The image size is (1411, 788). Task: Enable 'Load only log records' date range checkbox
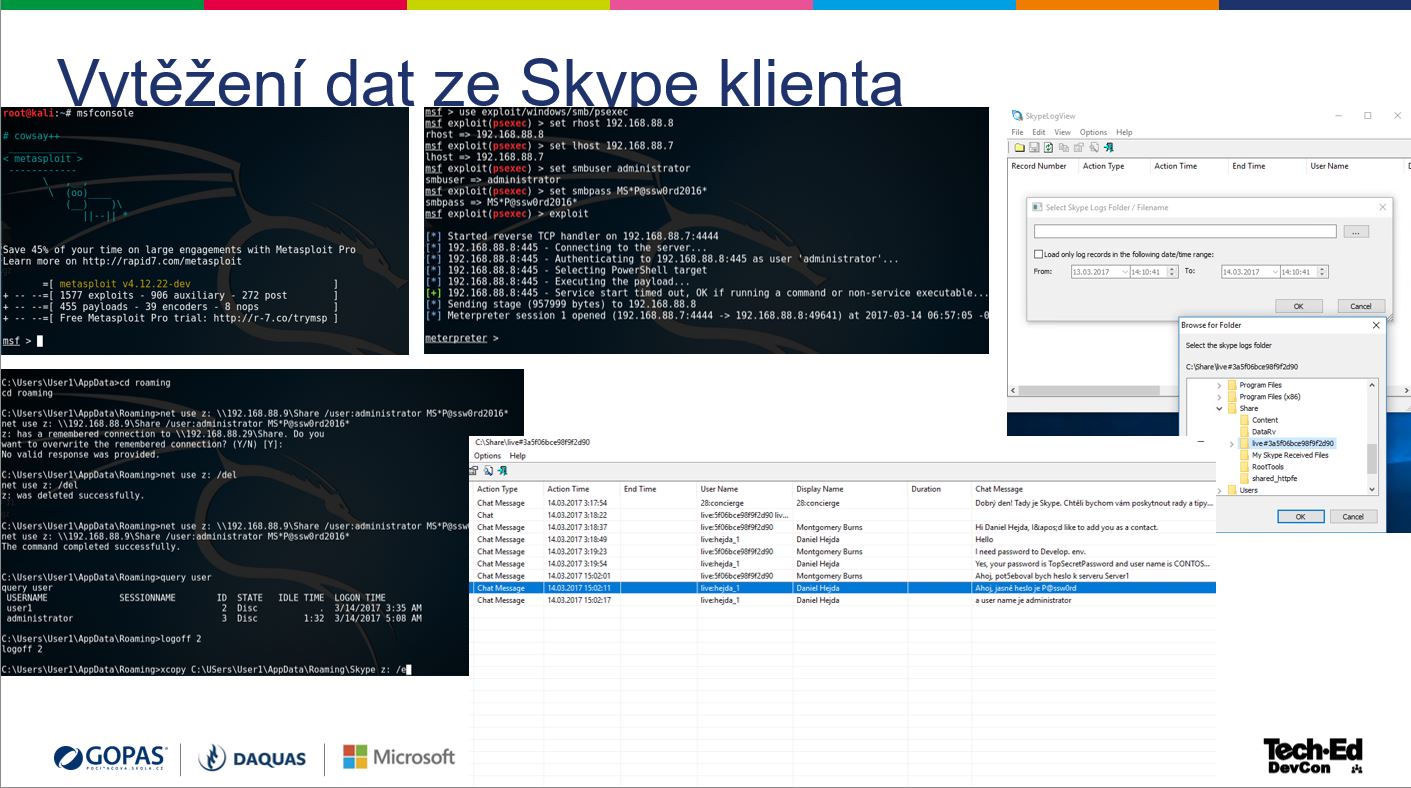(1038, 255)
